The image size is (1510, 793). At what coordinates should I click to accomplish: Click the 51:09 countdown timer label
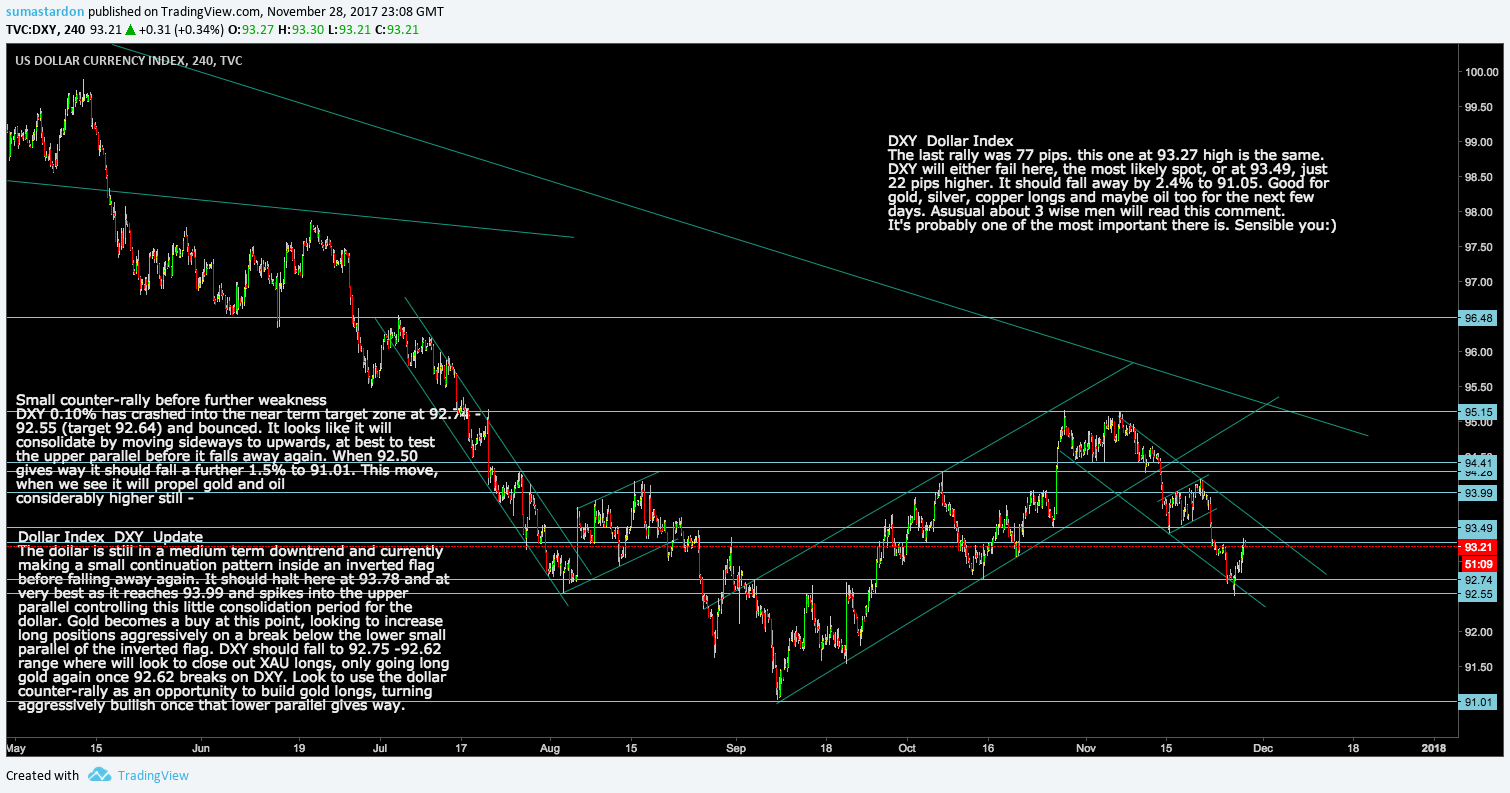(x=1479, y=564)
